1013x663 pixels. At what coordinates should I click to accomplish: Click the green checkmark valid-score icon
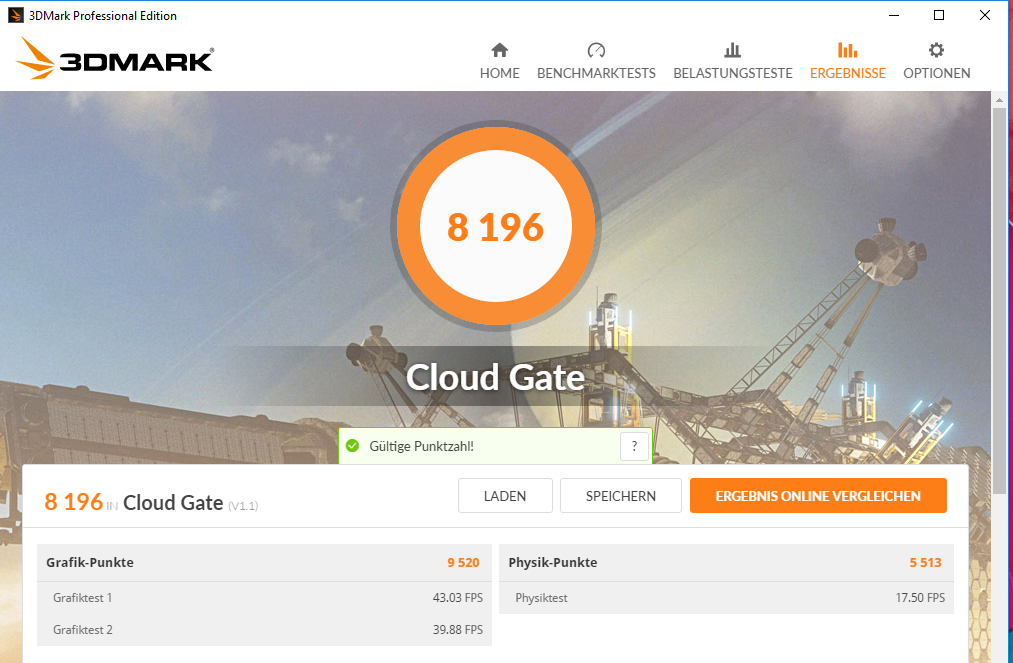[352, 446]
